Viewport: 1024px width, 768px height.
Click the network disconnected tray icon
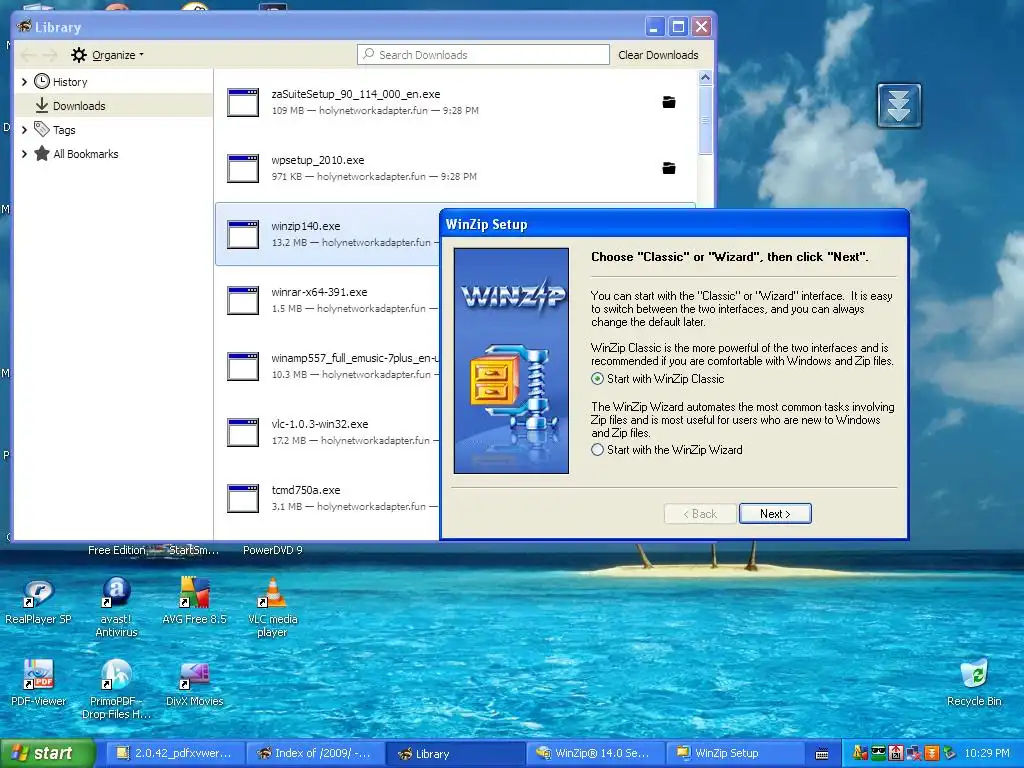(x=914, y=754)
